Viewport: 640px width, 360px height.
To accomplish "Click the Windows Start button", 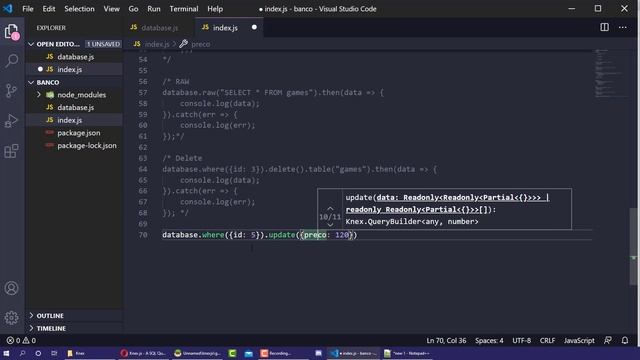I will [x=7, y=353].
